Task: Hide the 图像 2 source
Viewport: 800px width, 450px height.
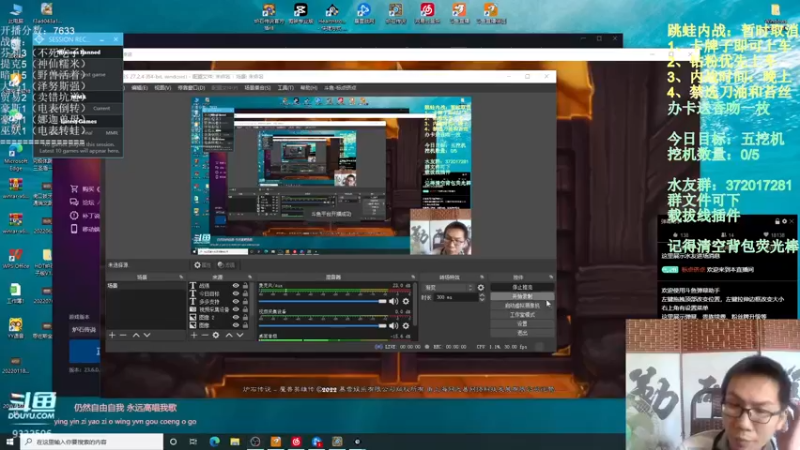Action: coord(236,317)
